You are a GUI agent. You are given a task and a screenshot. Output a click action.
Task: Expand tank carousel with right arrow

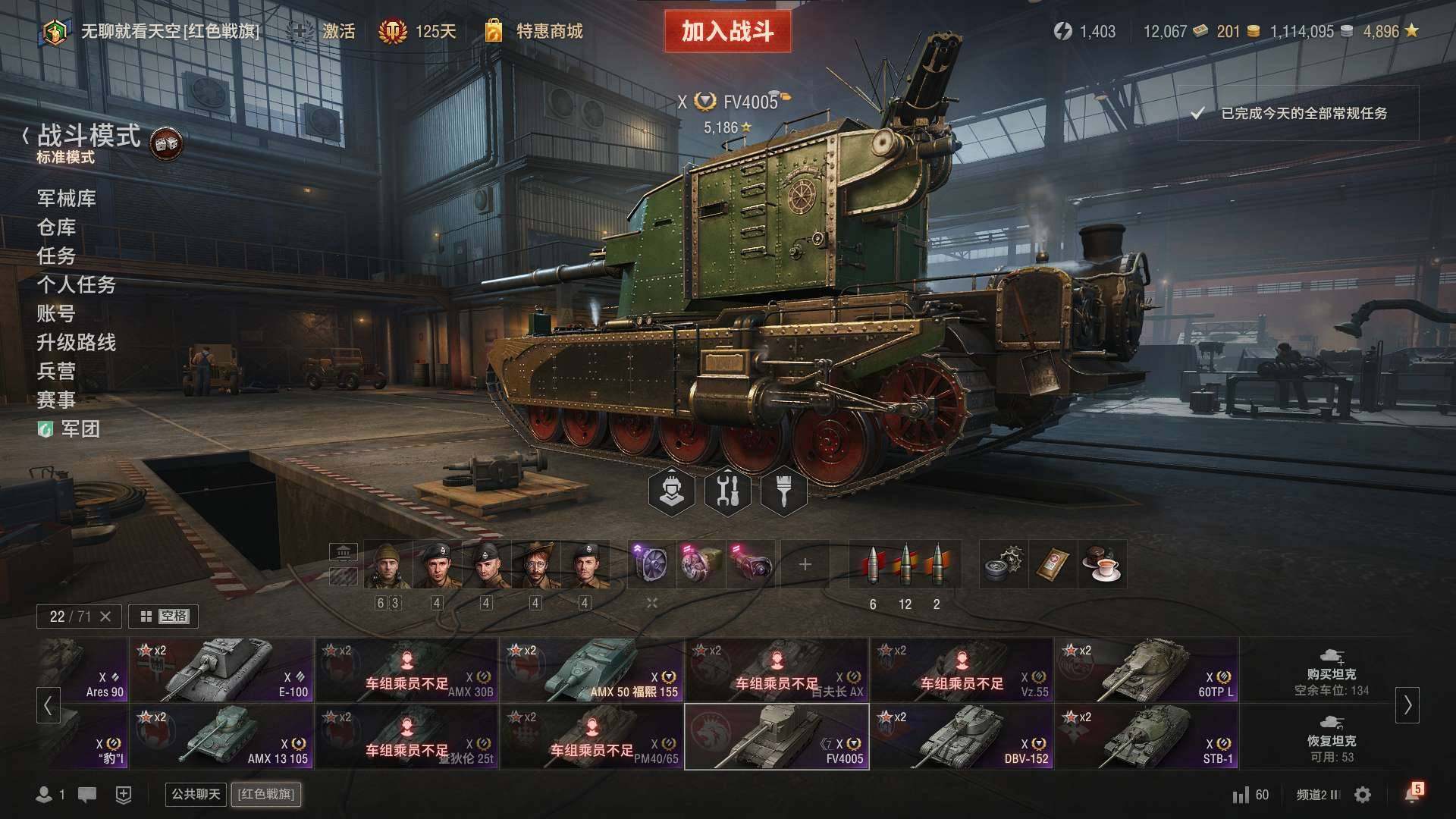click(1407, 705)
